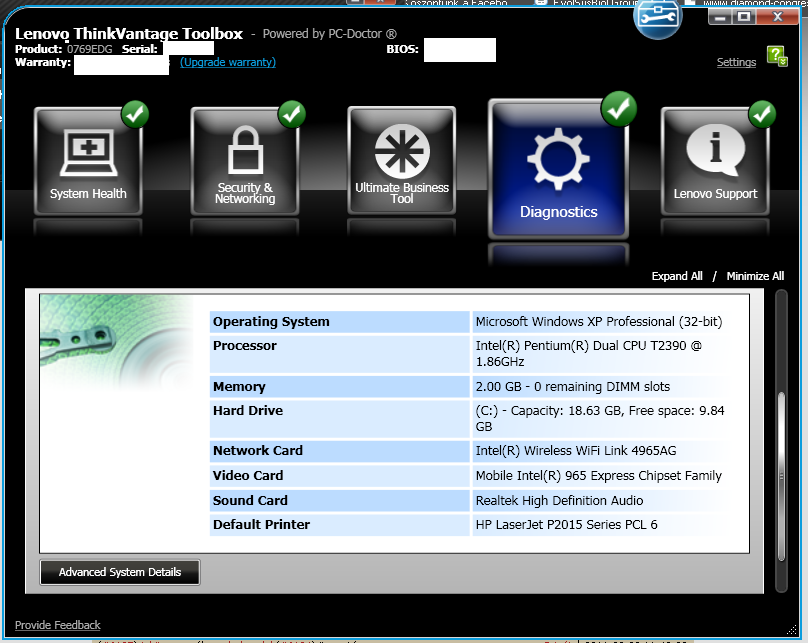Open the Provide Feedback link
808x643 pixels.
coord(58,625)
